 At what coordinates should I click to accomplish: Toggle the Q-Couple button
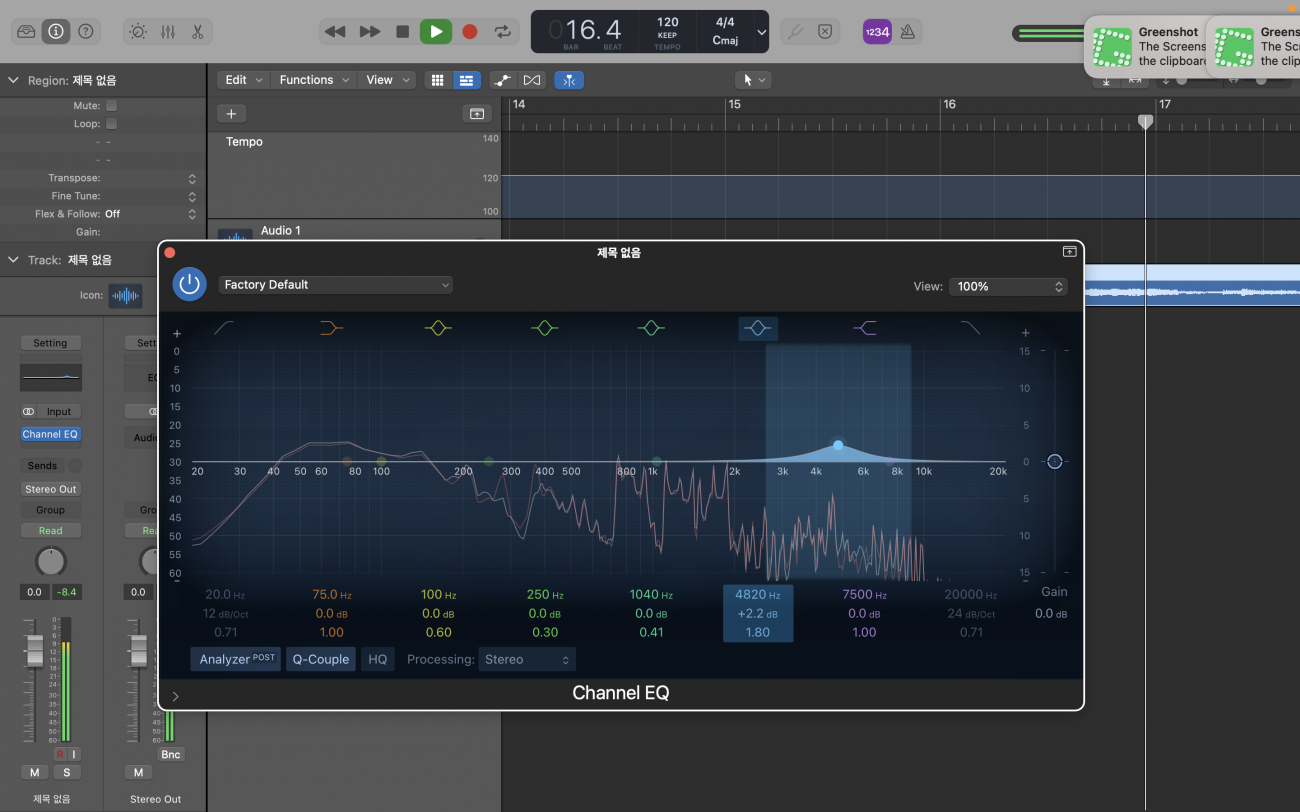321,659
